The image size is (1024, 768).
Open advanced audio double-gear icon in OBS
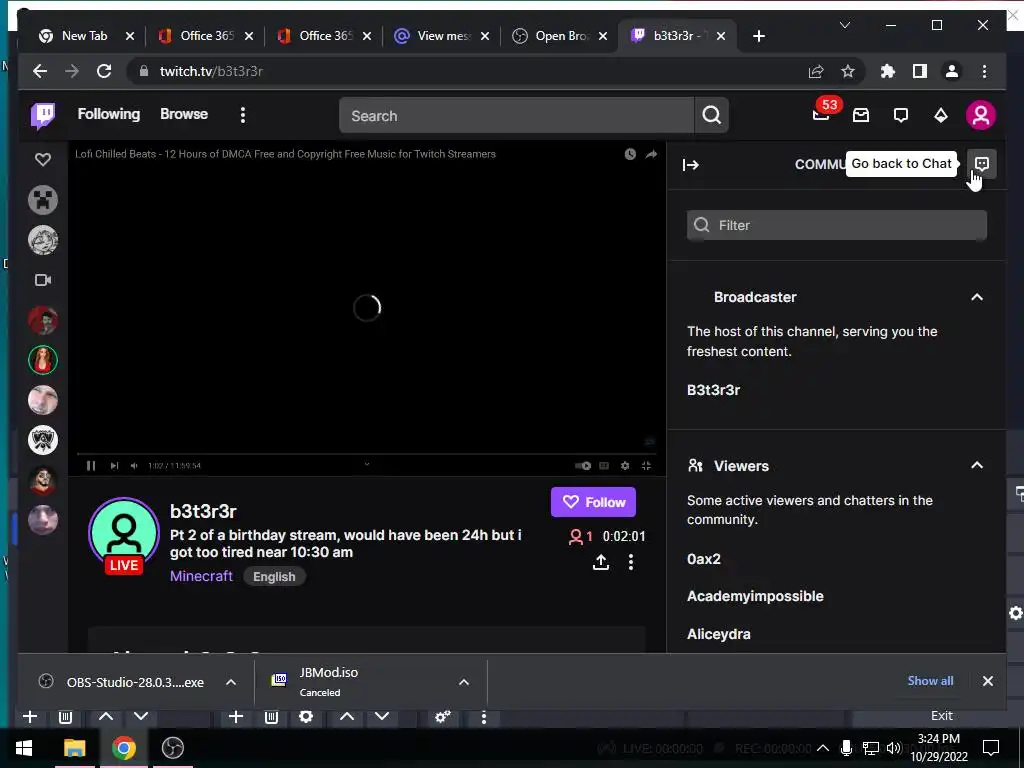(443, 717)
